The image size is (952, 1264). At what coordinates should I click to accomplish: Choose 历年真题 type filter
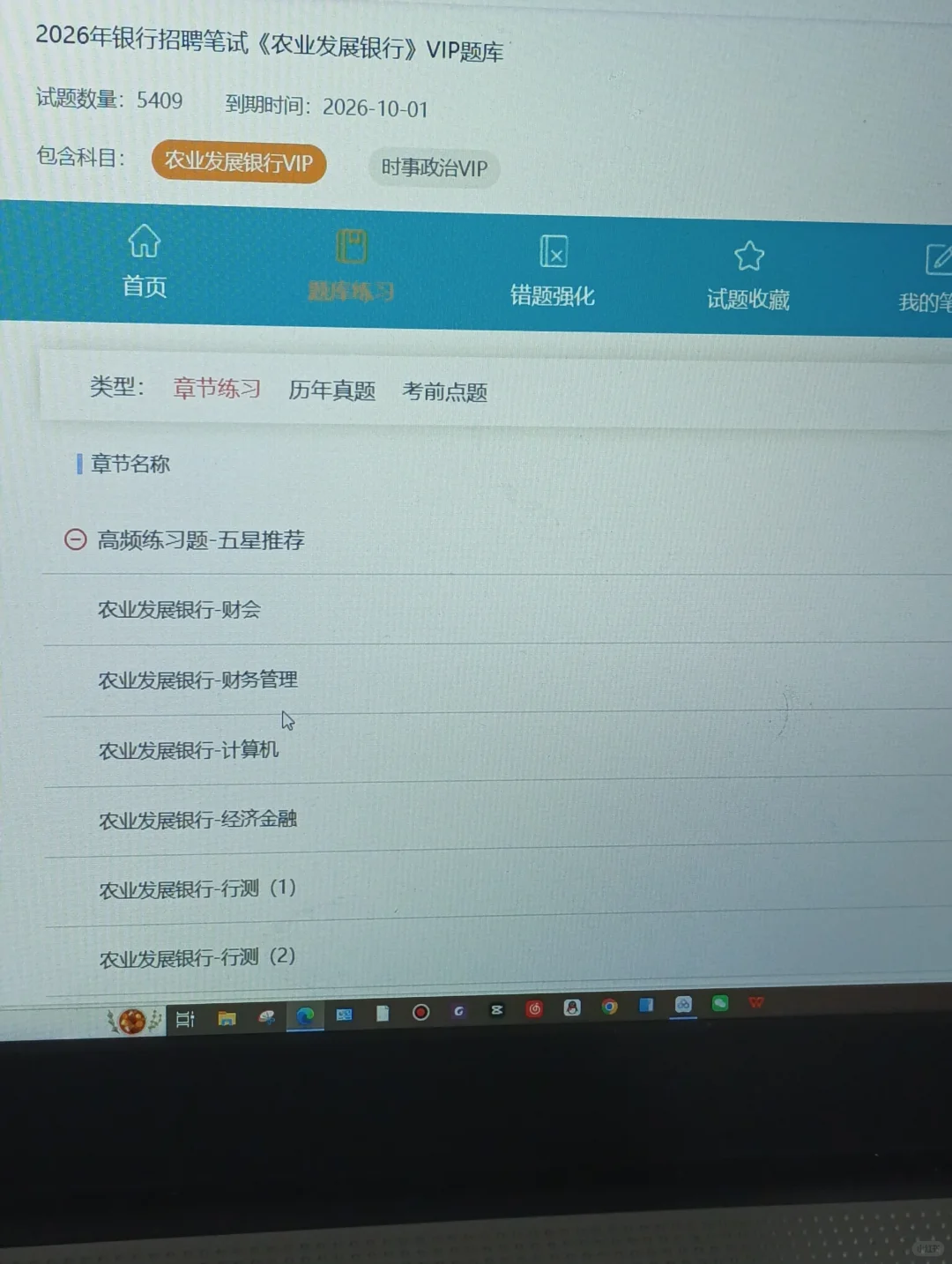click(x=331, y=390)
